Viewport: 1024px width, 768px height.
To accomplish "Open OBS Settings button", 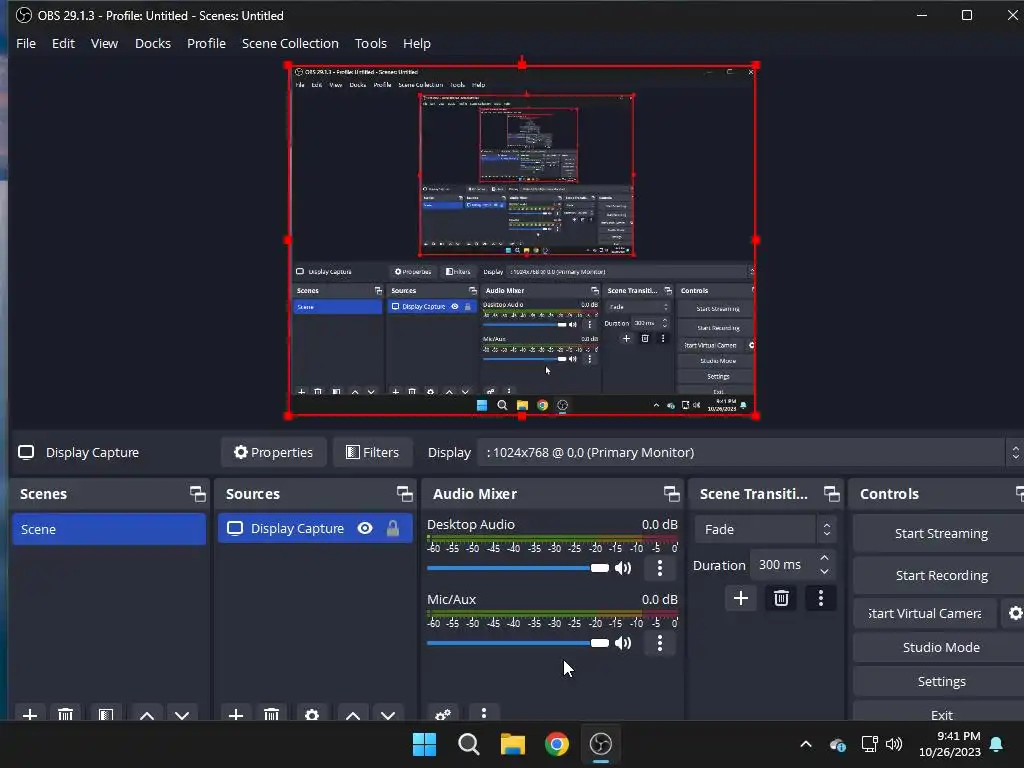I will pos(941,681).
